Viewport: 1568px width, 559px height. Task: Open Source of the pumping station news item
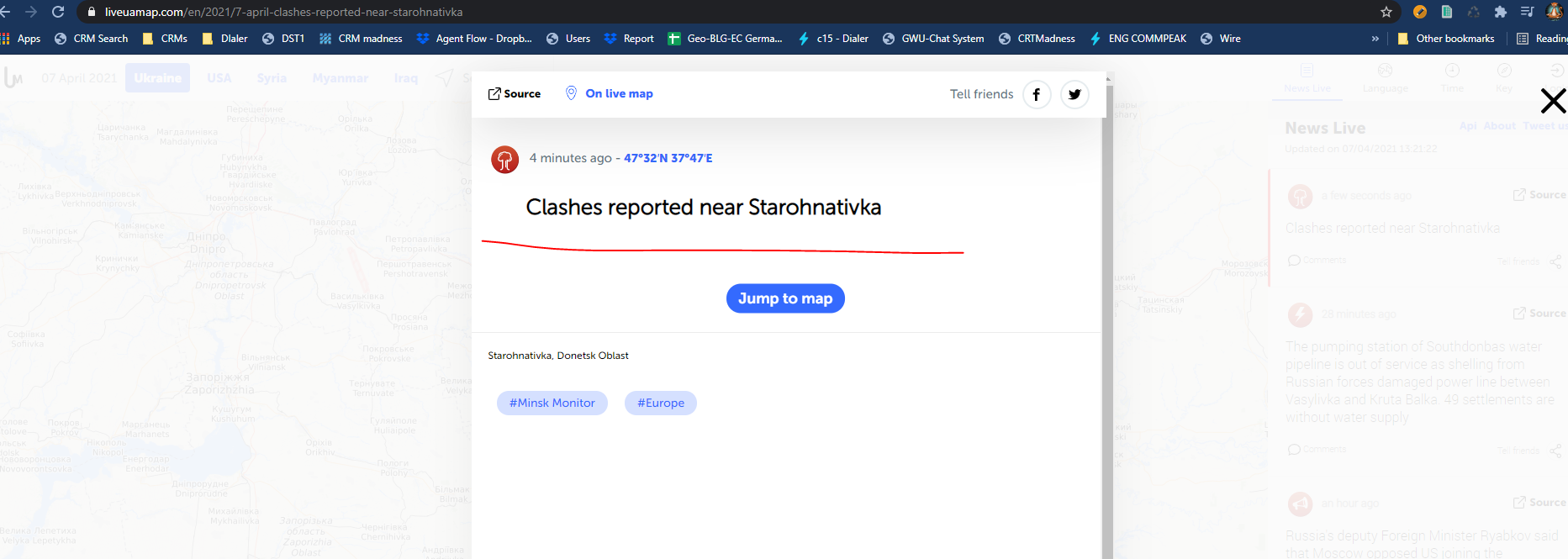tap(1539, 314)
